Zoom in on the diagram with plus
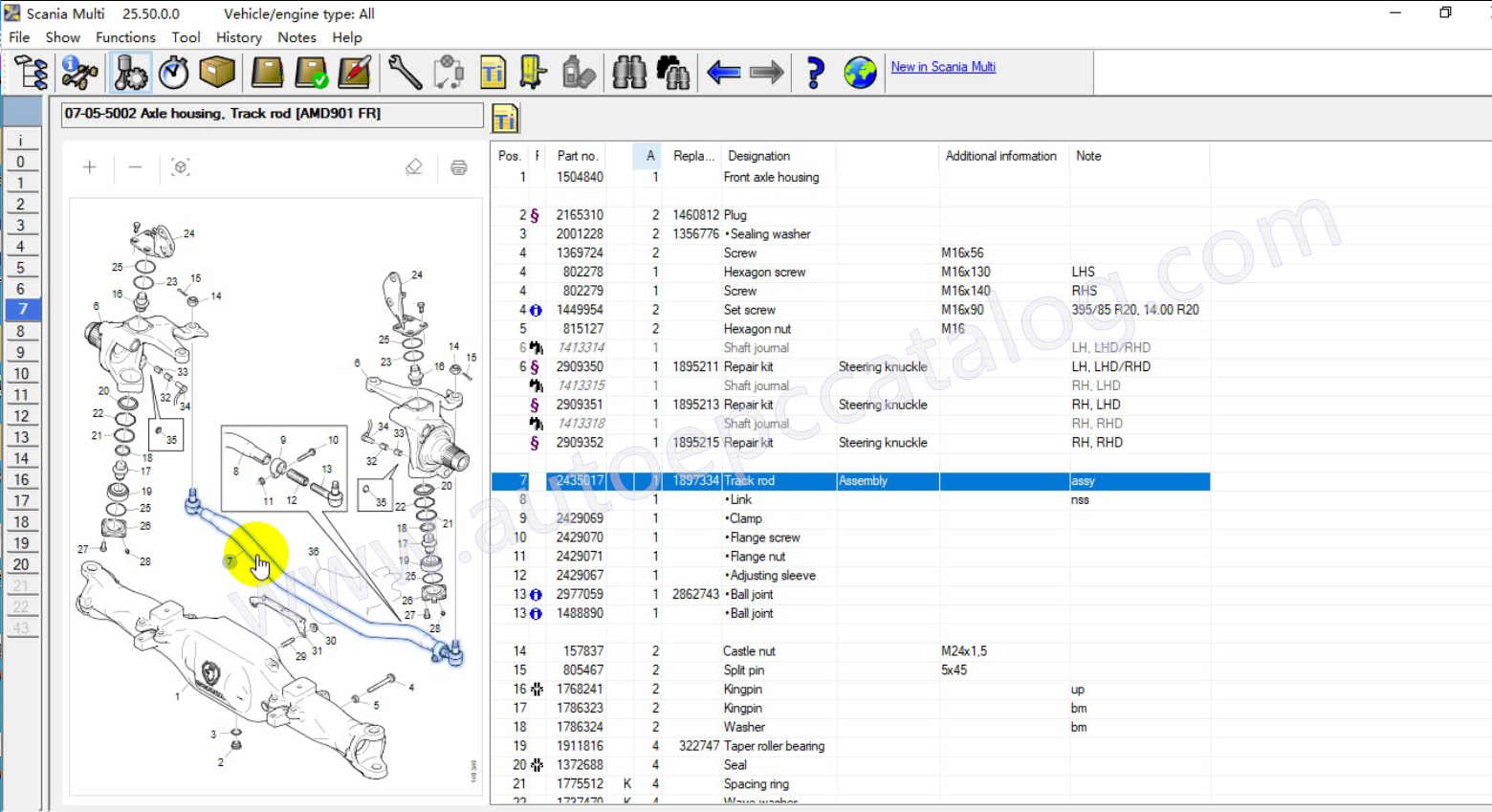The image size is (1492, 812). point(90,167)
